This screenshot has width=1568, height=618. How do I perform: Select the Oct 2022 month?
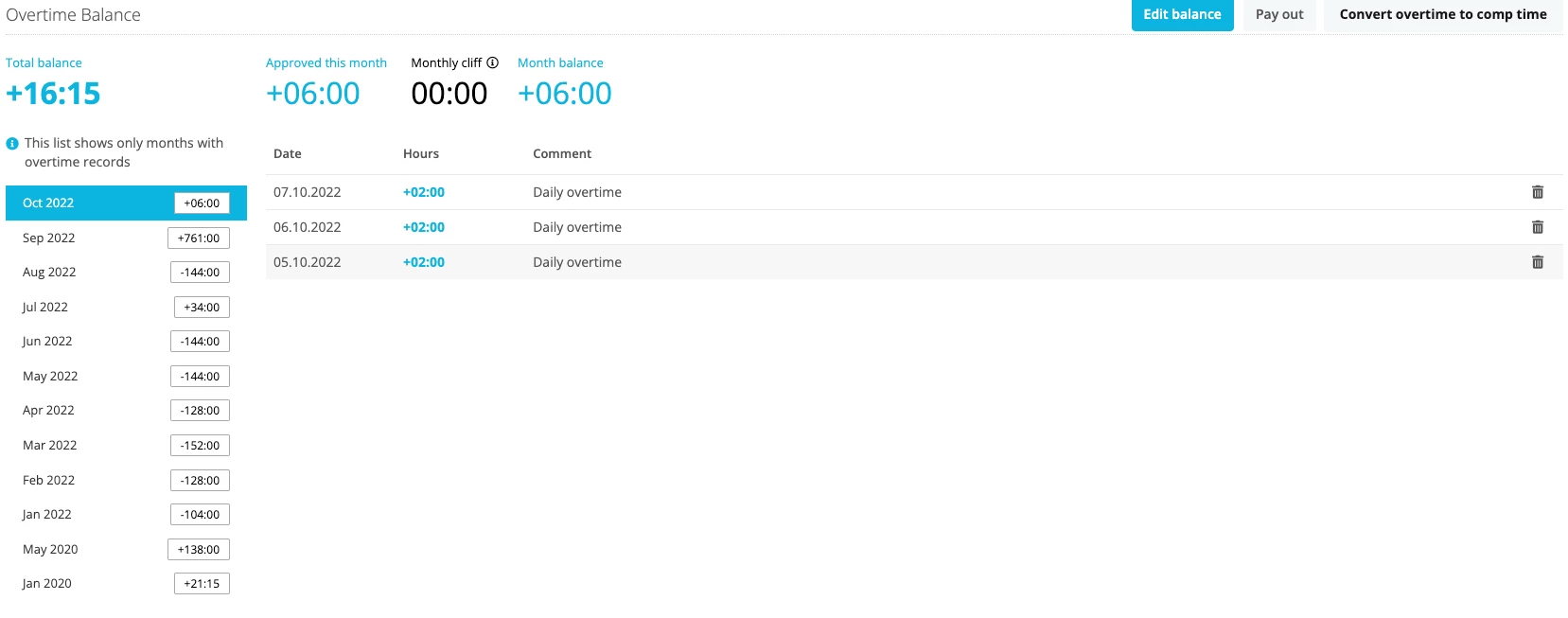click(126, 203)
